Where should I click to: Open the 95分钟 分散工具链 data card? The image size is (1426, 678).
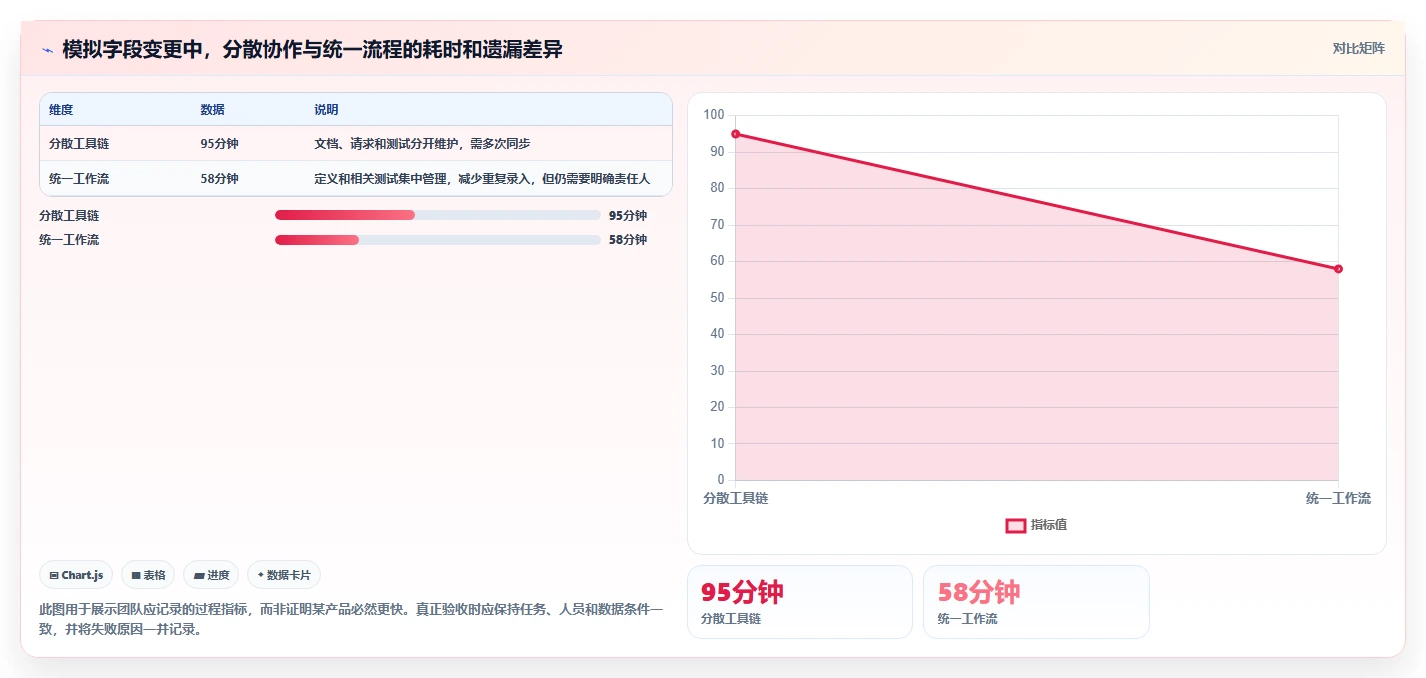[800, 602]
